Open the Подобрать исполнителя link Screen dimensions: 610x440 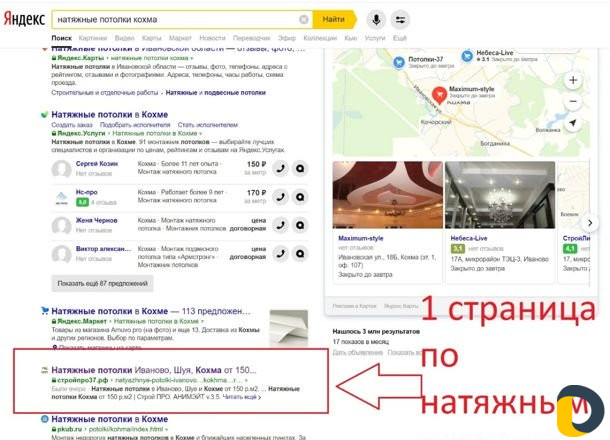click(x=135, y=125)
